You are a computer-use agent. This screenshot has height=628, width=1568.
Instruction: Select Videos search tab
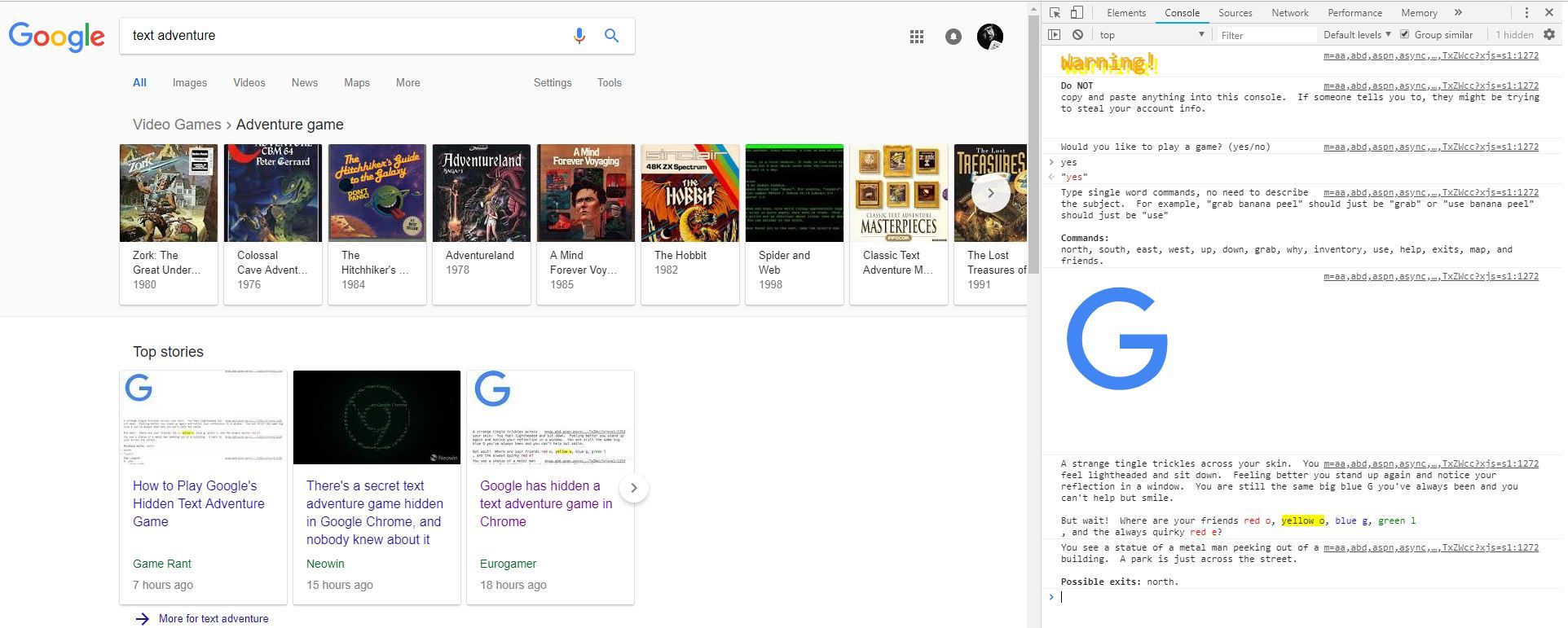(249, 82)
